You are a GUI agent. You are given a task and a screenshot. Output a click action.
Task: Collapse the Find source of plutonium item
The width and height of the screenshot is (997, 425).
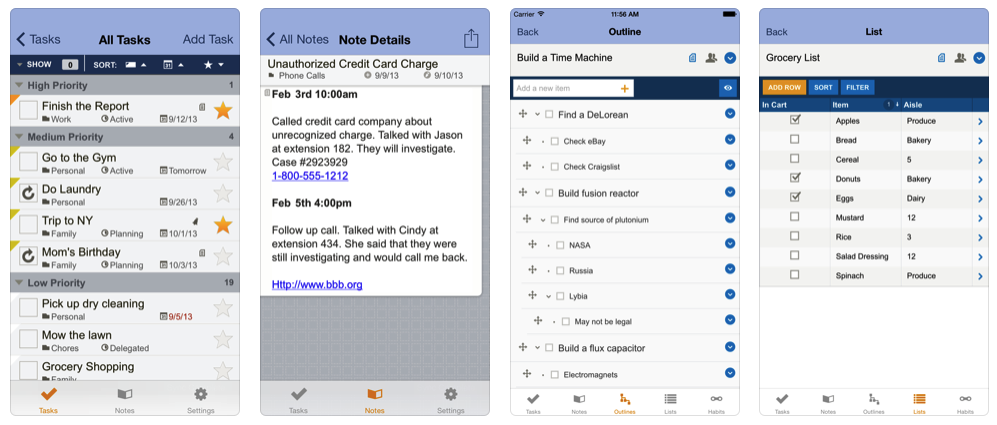[543, 219]
